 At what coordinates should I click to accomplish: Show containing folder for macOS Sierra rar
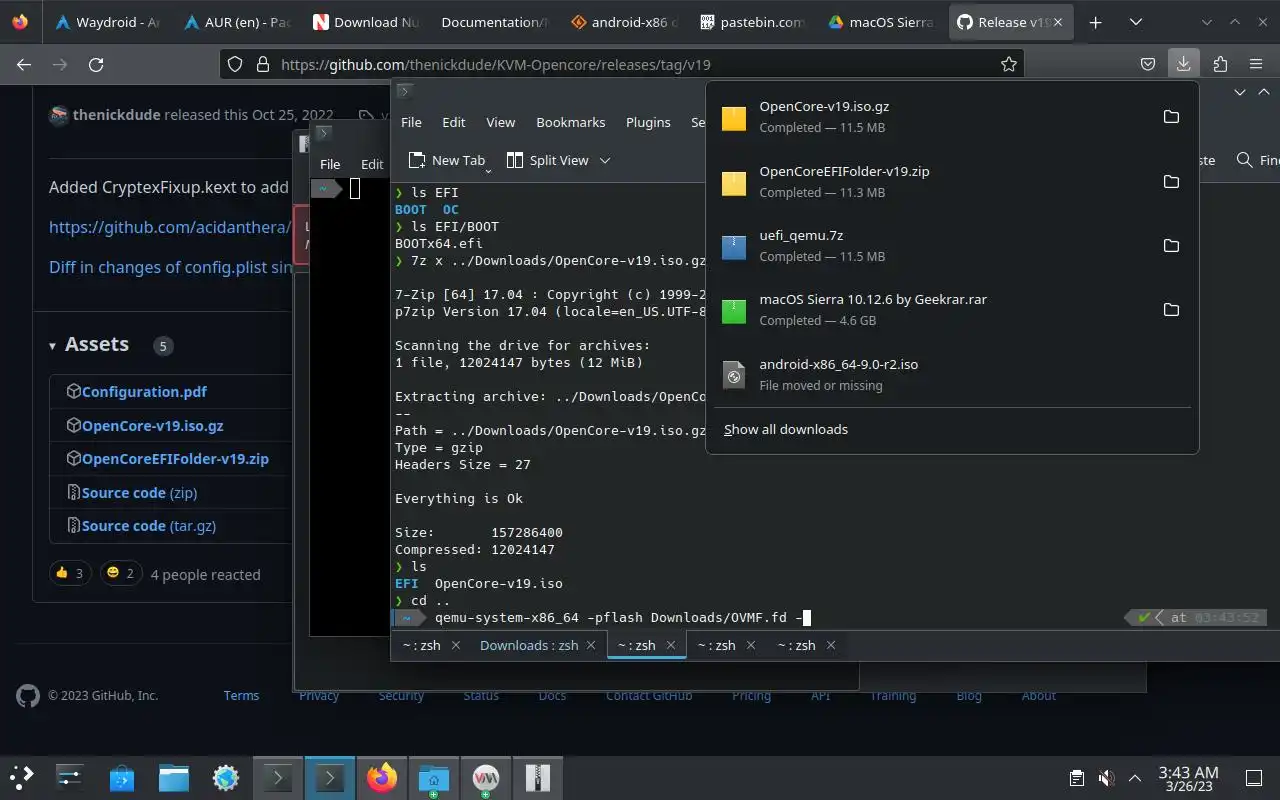1171,309
